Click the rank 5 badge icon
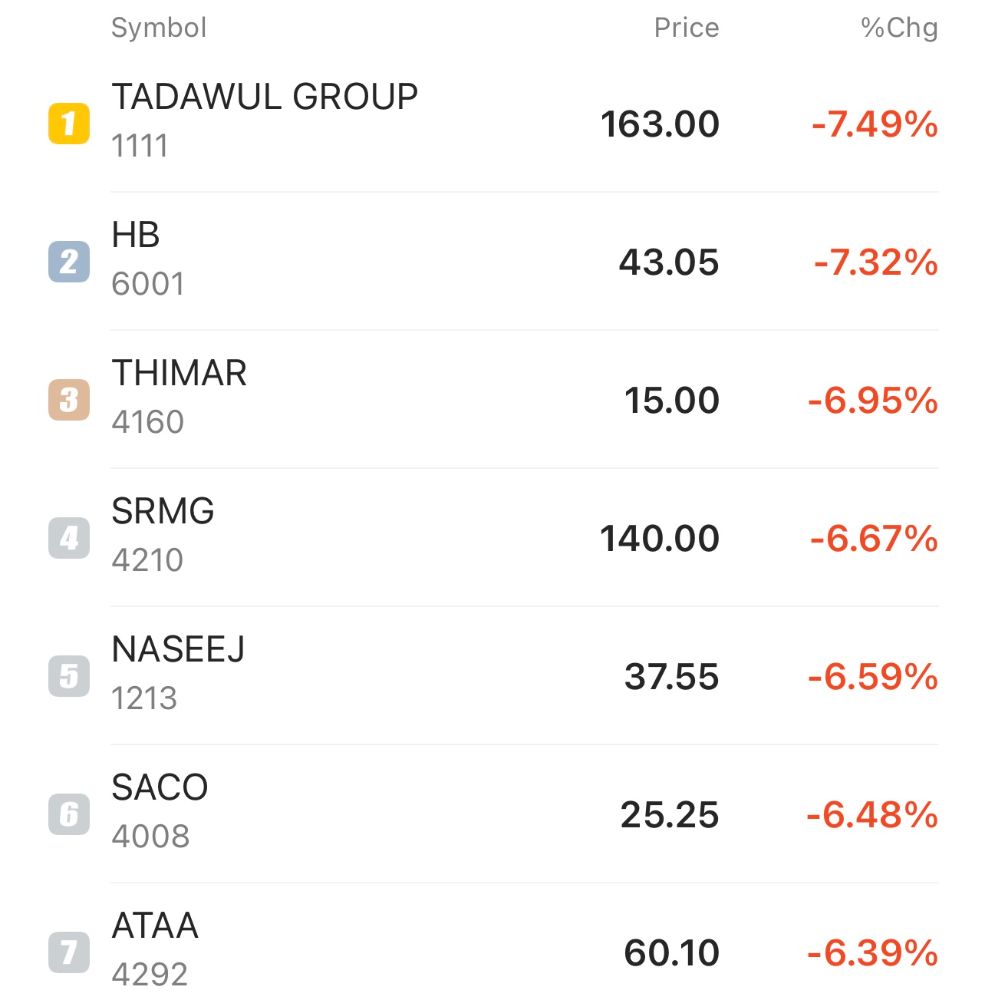The height and width of the screenshot is (1000, 985). coord(69,677)
